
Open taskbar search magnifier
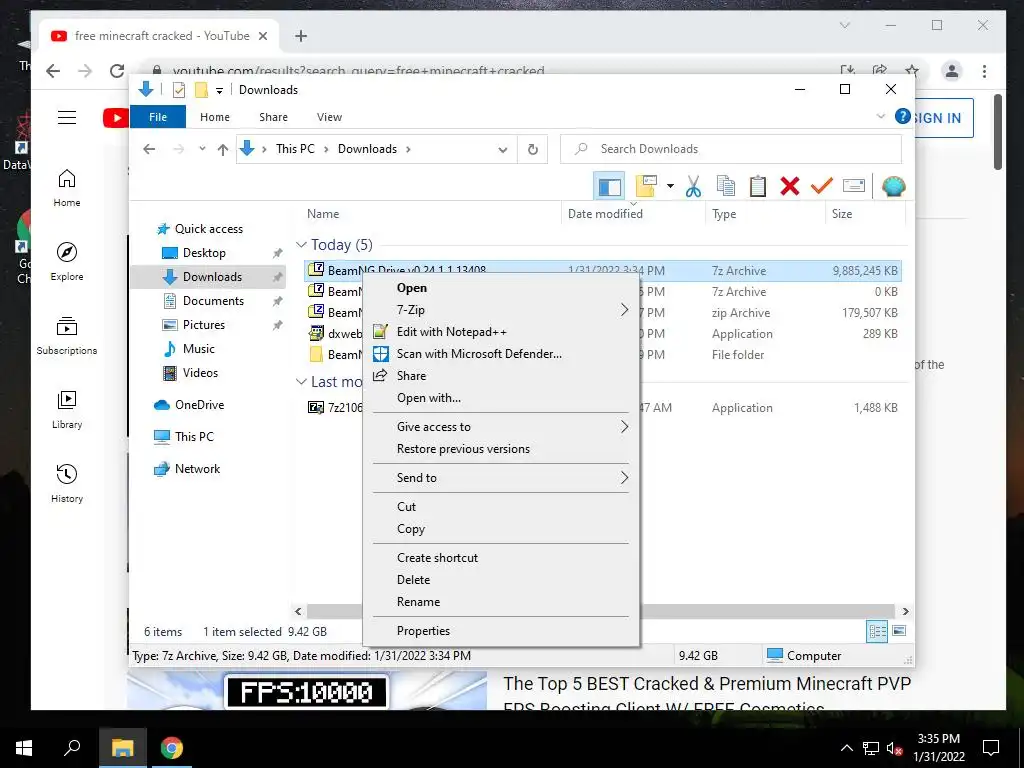pos(72,747)
